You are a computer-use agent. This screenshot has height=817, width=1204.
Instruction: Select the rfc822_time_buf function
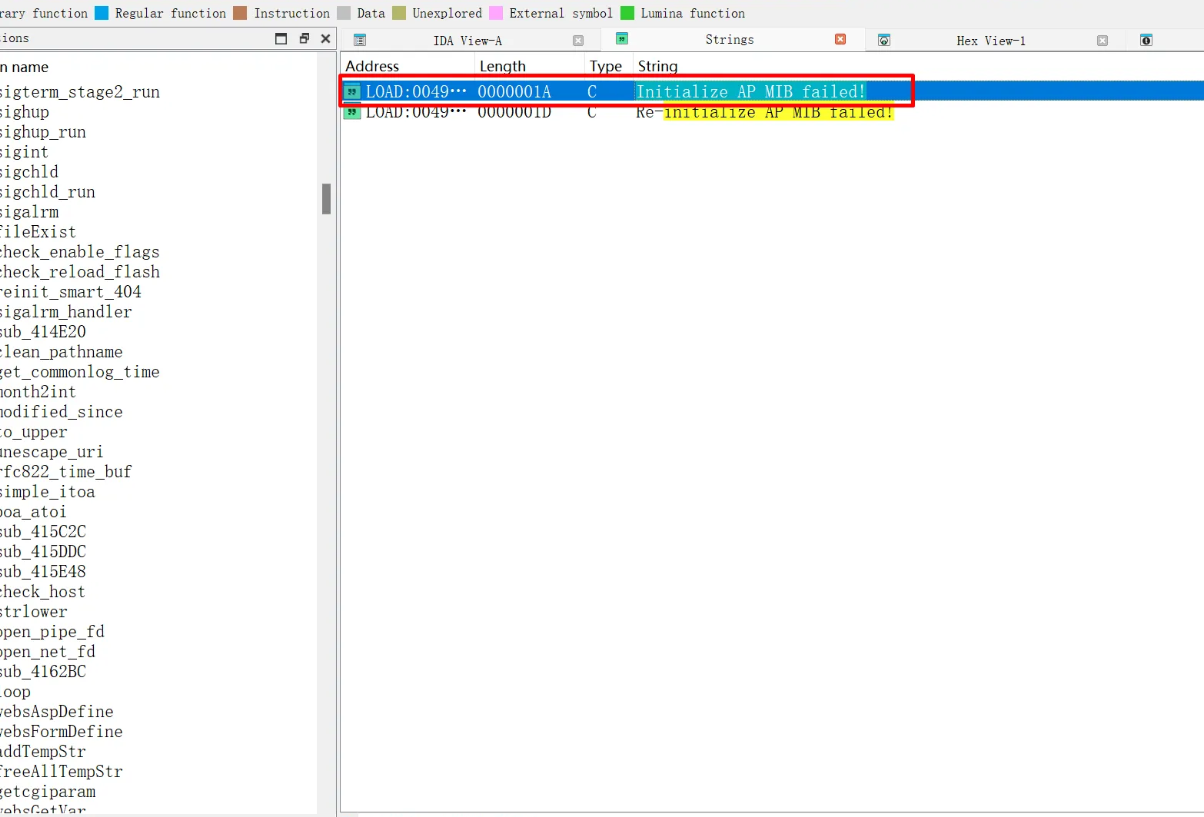click(66, 472)
